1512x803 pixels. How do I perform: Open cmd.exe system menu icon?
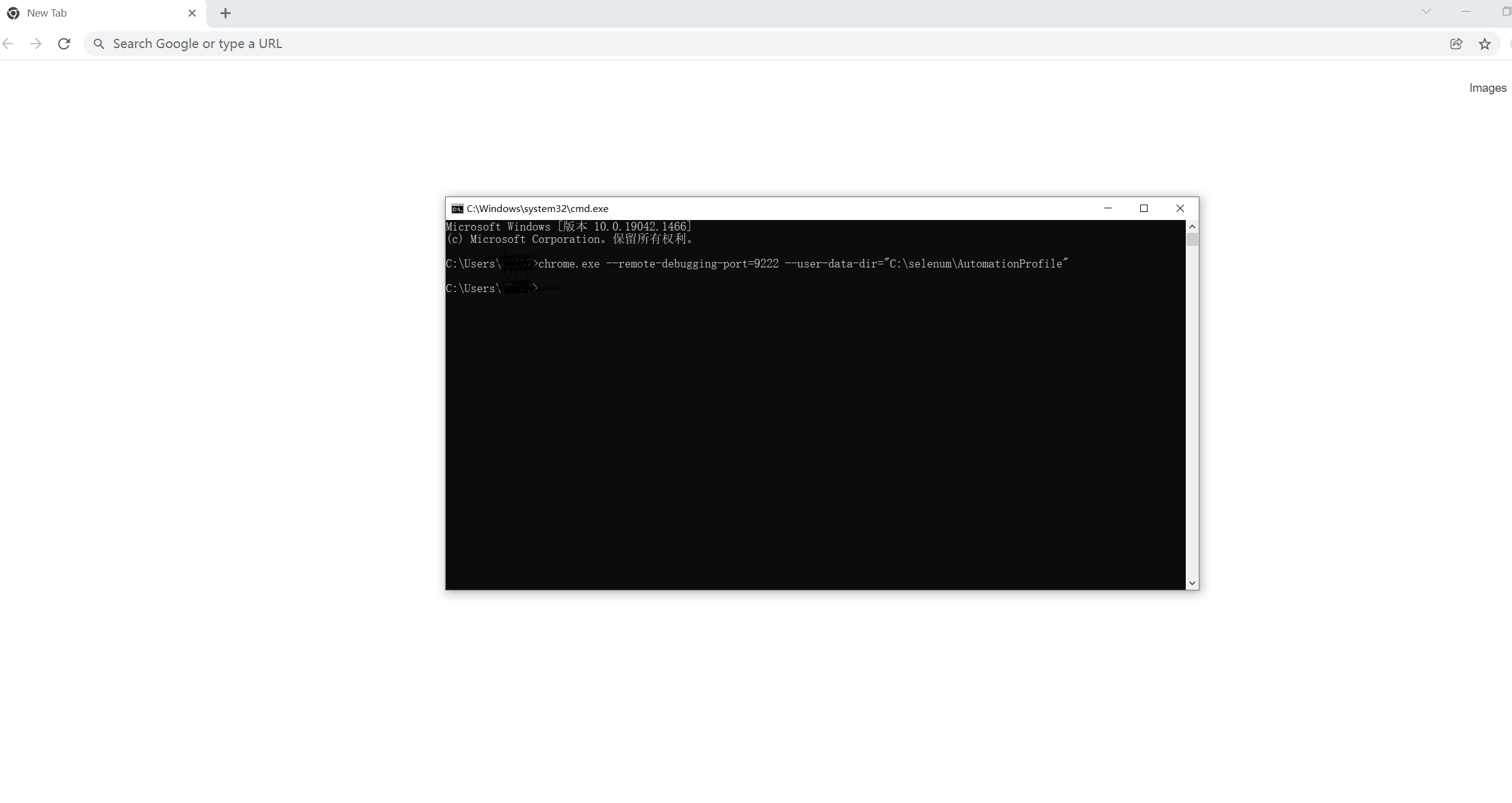(x=457, y=209)
